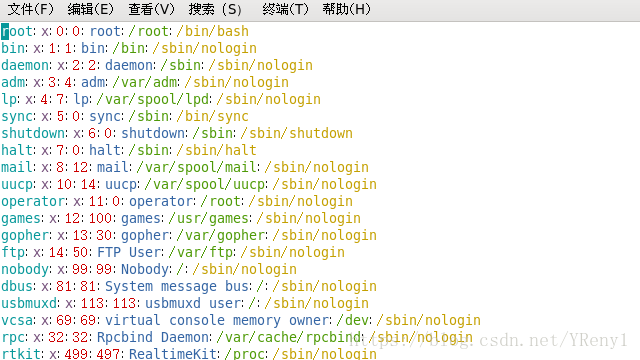Click the 'usbmuxd user' description

193,303
